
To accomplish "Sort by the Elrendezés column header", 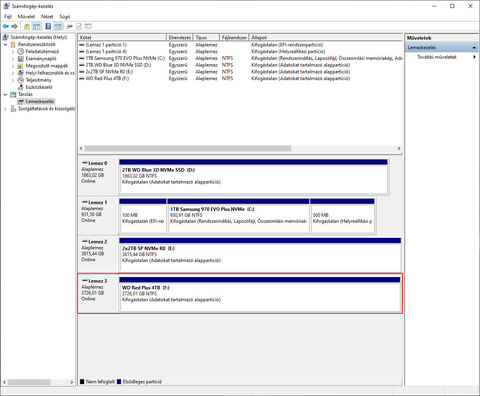I will pos(180,37).
